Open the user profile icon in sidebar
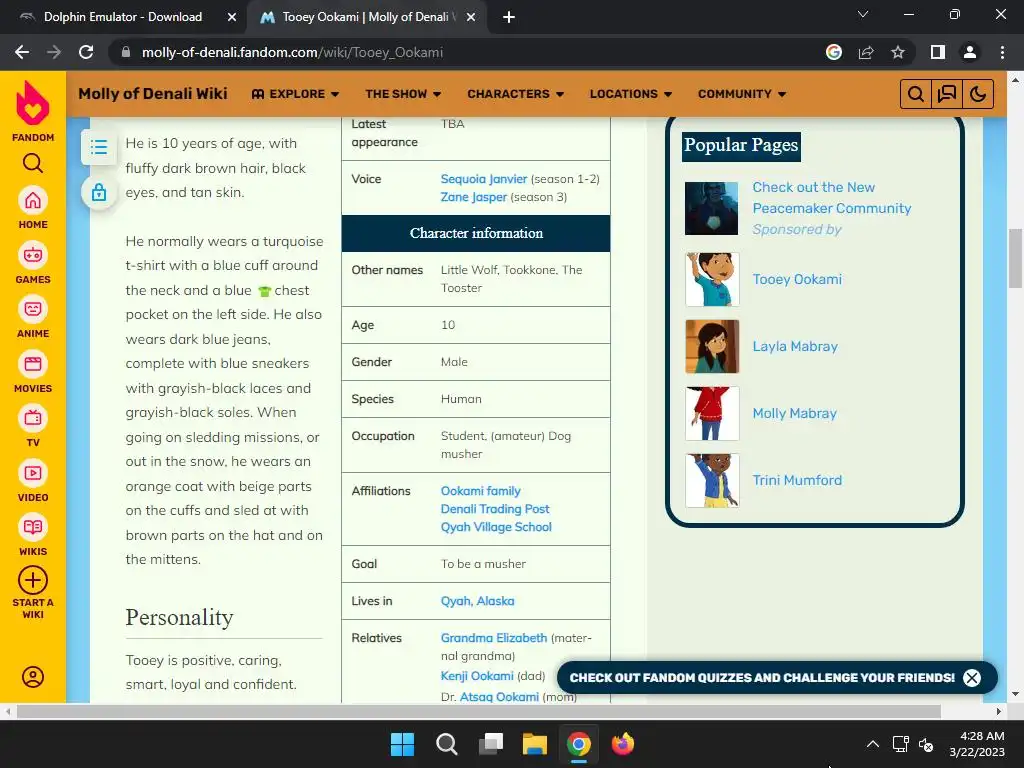 (33, 677)
